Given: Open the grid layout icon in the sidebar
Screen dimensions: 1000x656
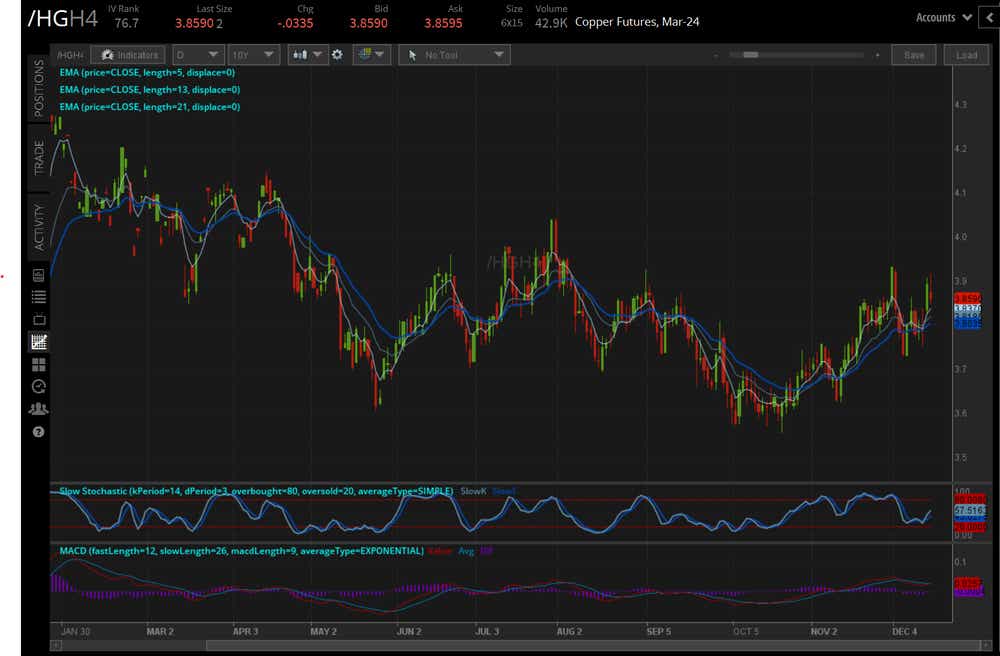Looking at the screenshot, I should pyautogui.click(x=39, y=365).
